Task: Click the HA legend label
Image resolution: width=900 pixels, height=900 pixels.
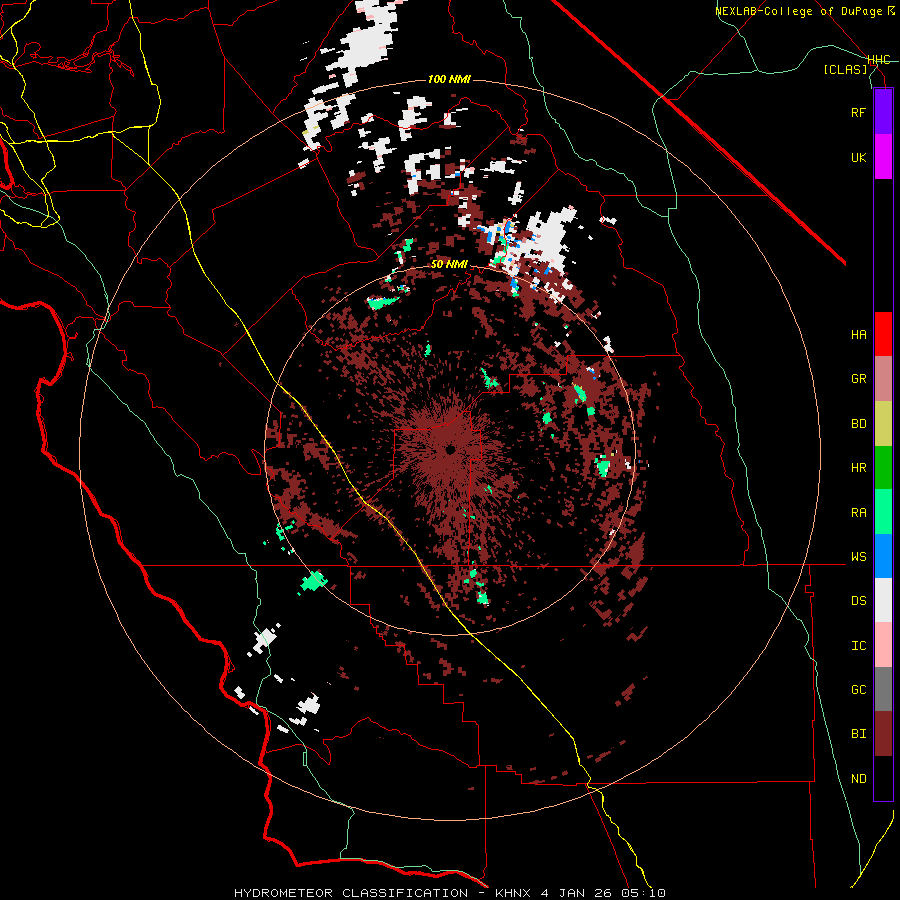Action: pos(858,335)
